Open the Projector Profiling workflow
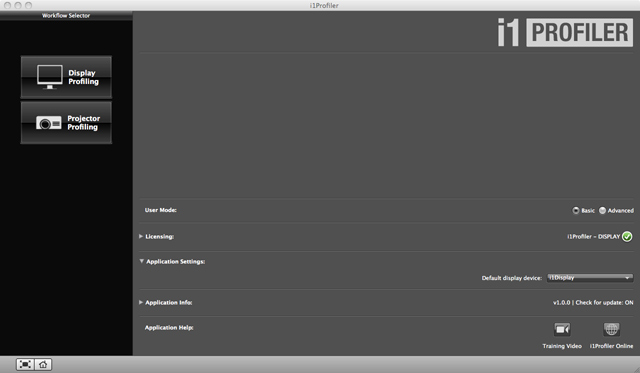Viewport: 640px width, 373px height. pyautogui.click(x=66, y=122)
